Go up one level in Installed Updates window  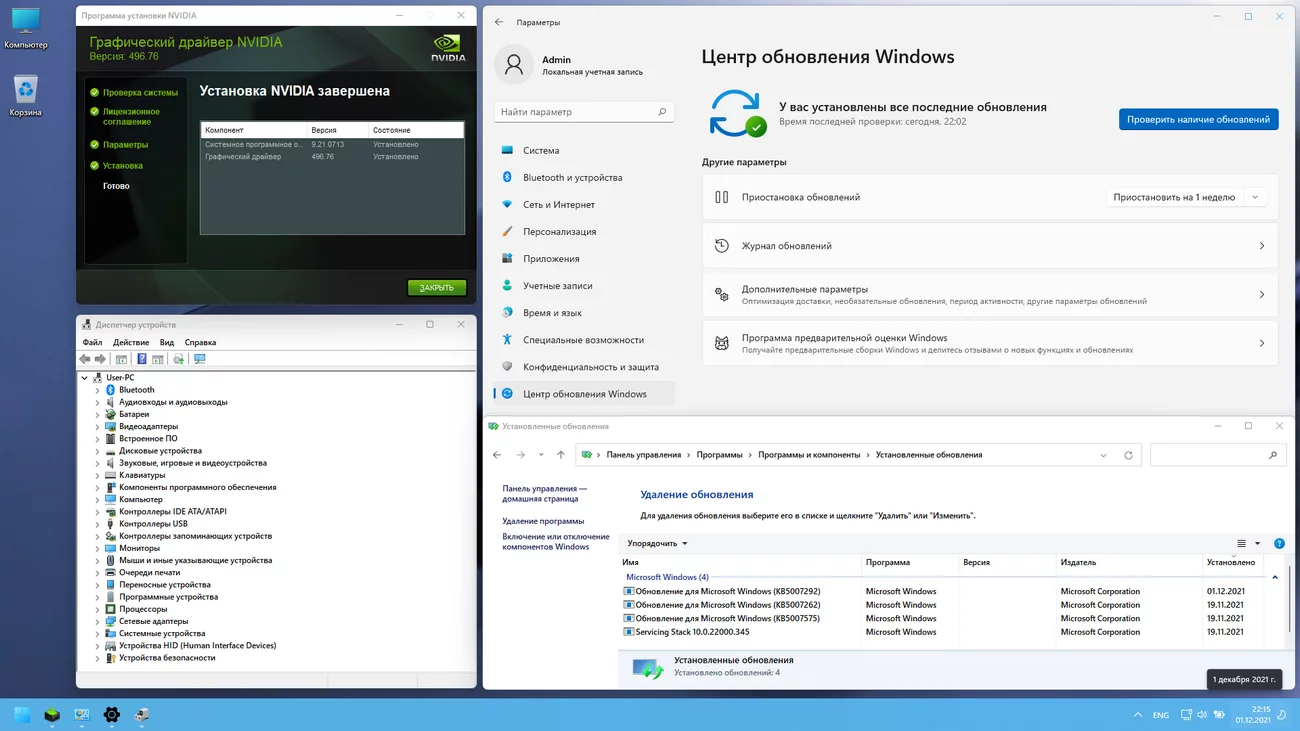[561, 455]
